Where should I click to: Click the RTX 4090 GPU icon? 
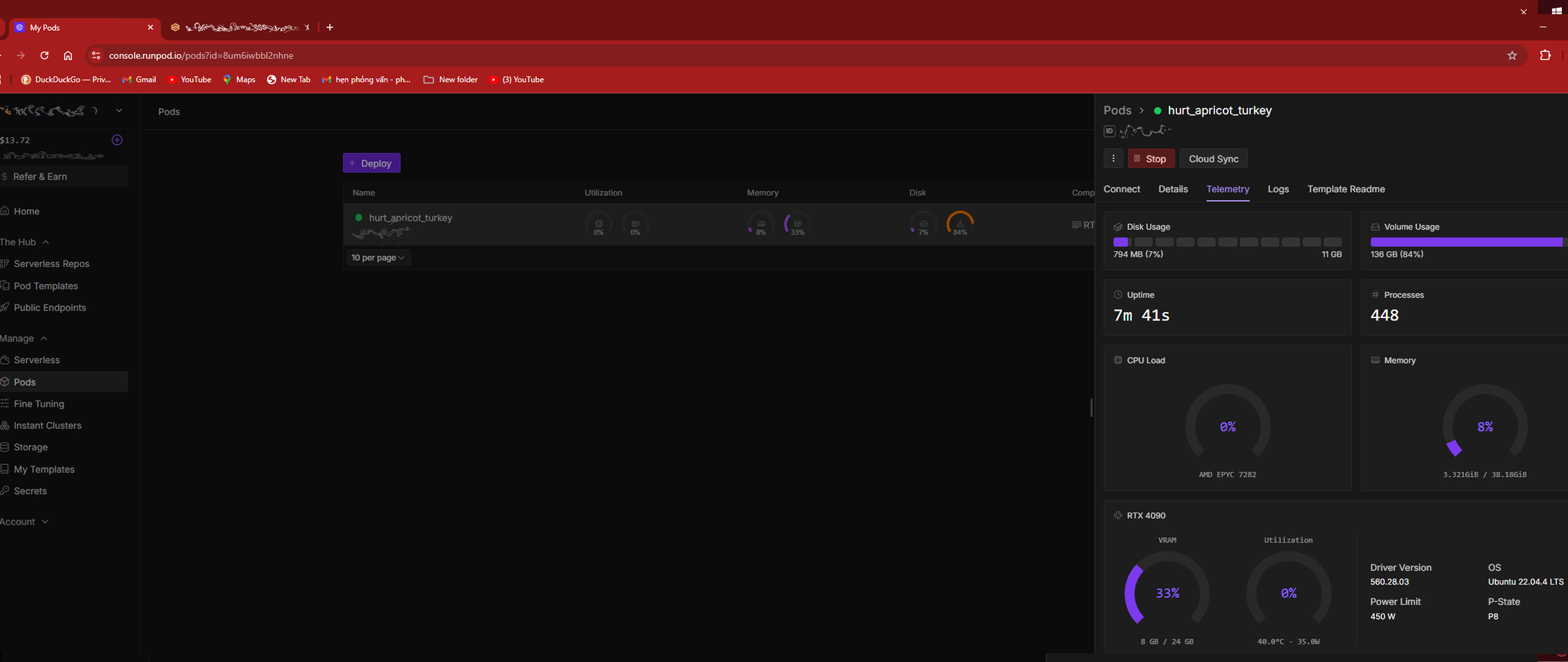(x=1118, y=516)
